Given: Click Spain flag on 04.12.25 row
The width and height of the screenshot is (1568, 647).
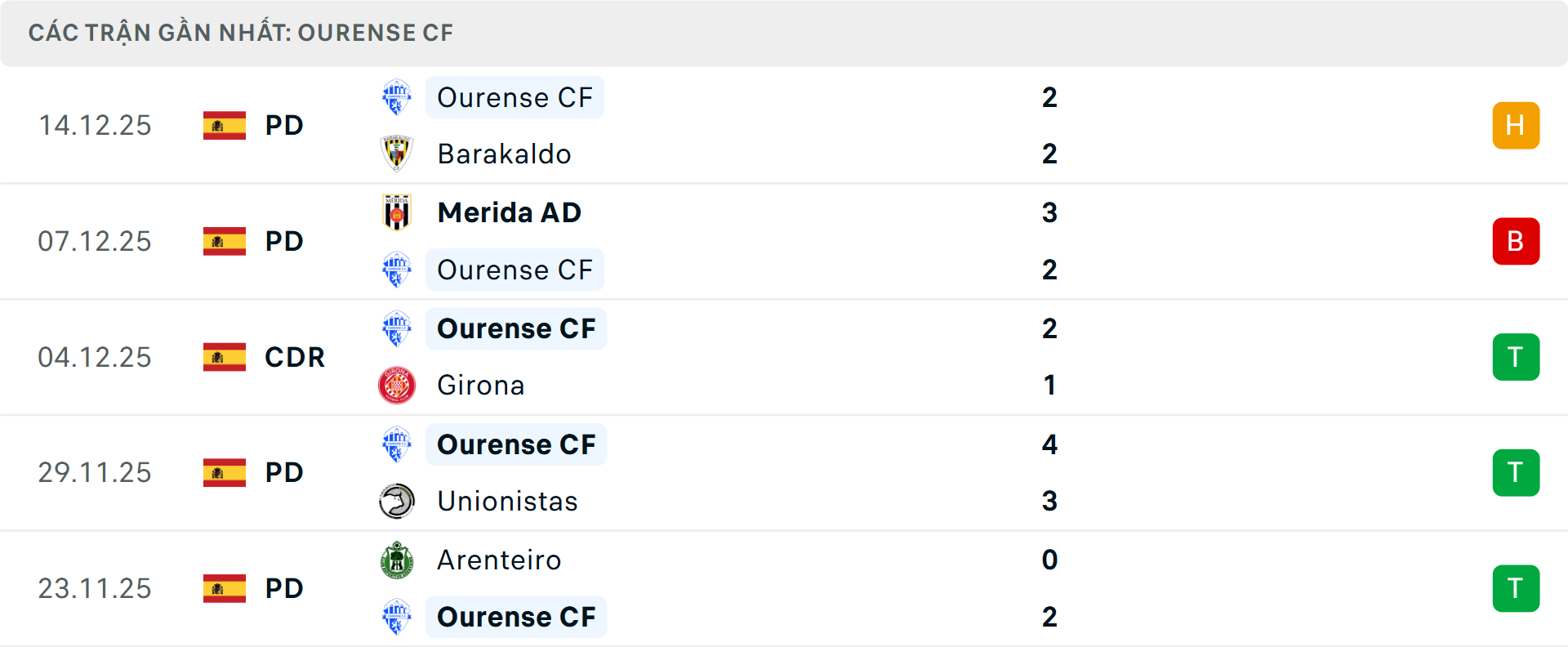Looking at the screenshot, I should pyautogui.click(x=225, y=357).
